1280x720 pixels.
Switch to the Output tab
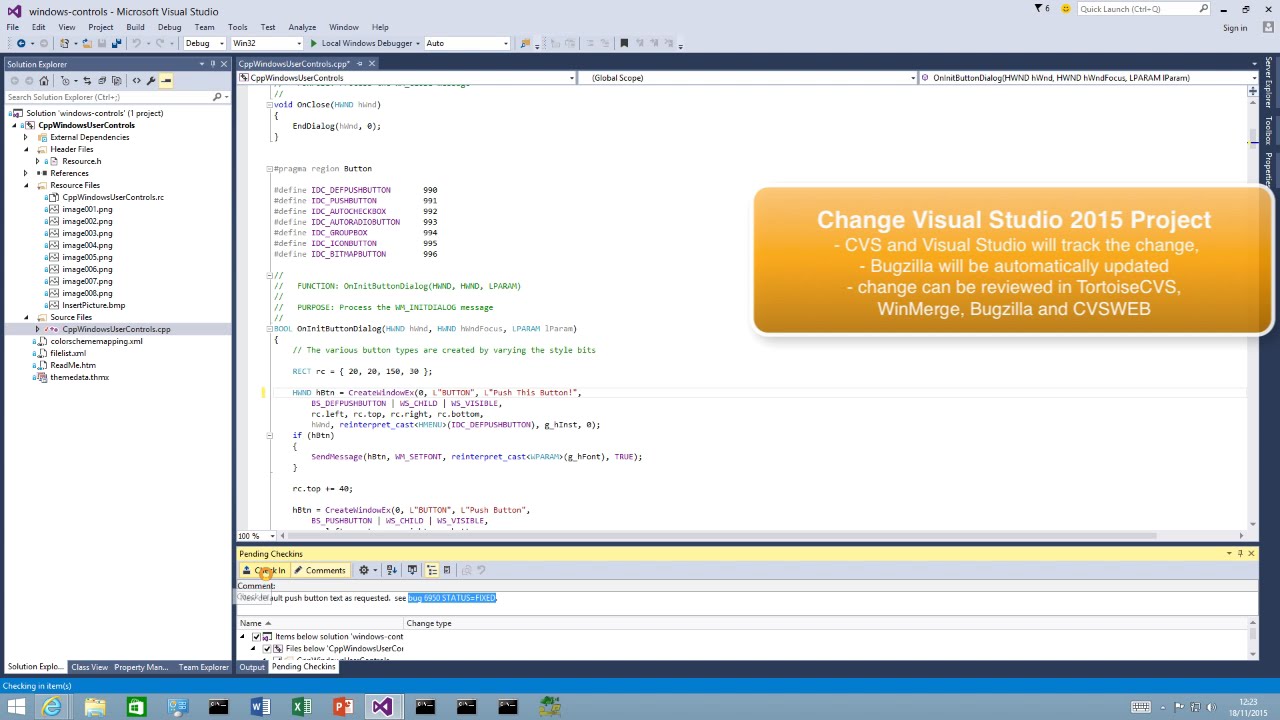click(x=252, y=667)
